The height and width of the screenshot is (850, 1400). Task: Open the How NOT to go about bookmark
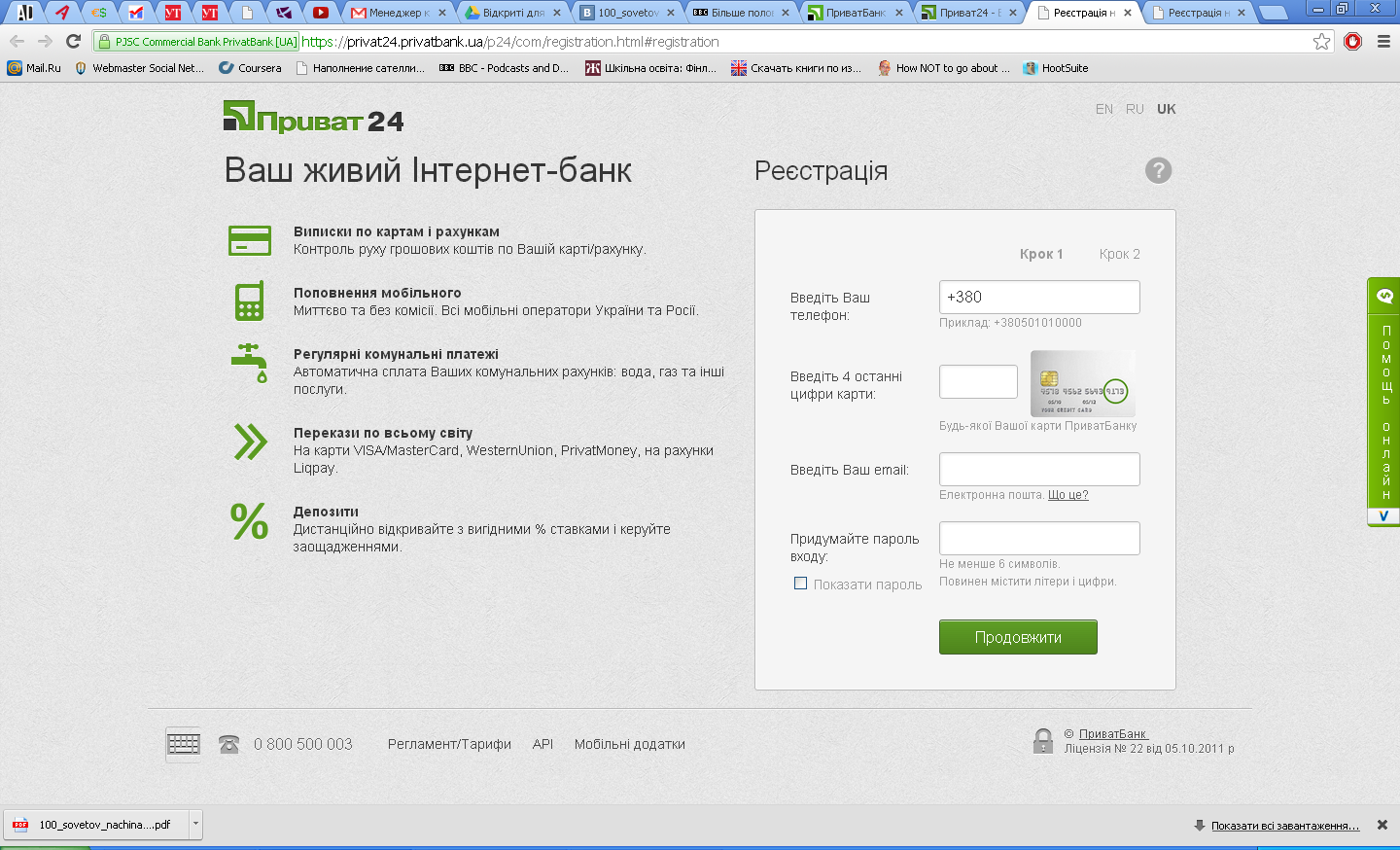click(x=944, y=68)
